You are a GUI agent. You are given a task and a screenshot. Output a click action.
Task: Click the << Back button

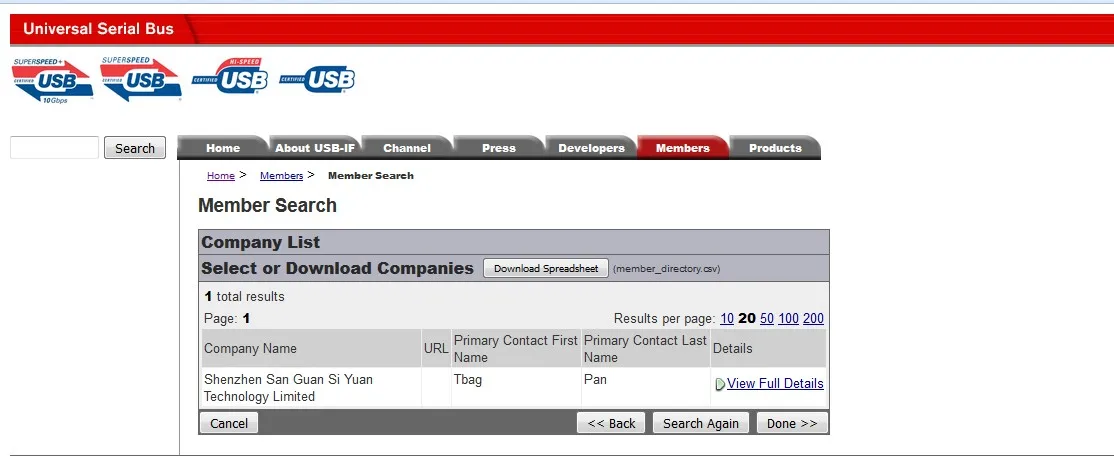(x=611, y=423)
